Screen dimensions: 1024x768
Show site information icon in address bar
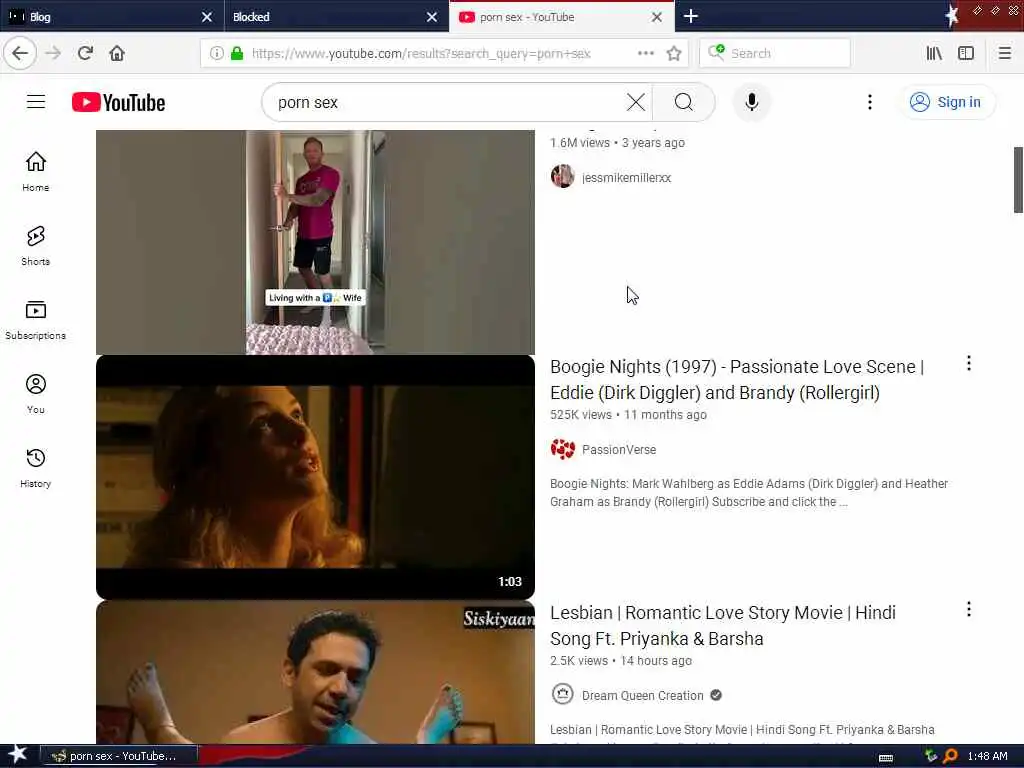[x=216, y=53]
